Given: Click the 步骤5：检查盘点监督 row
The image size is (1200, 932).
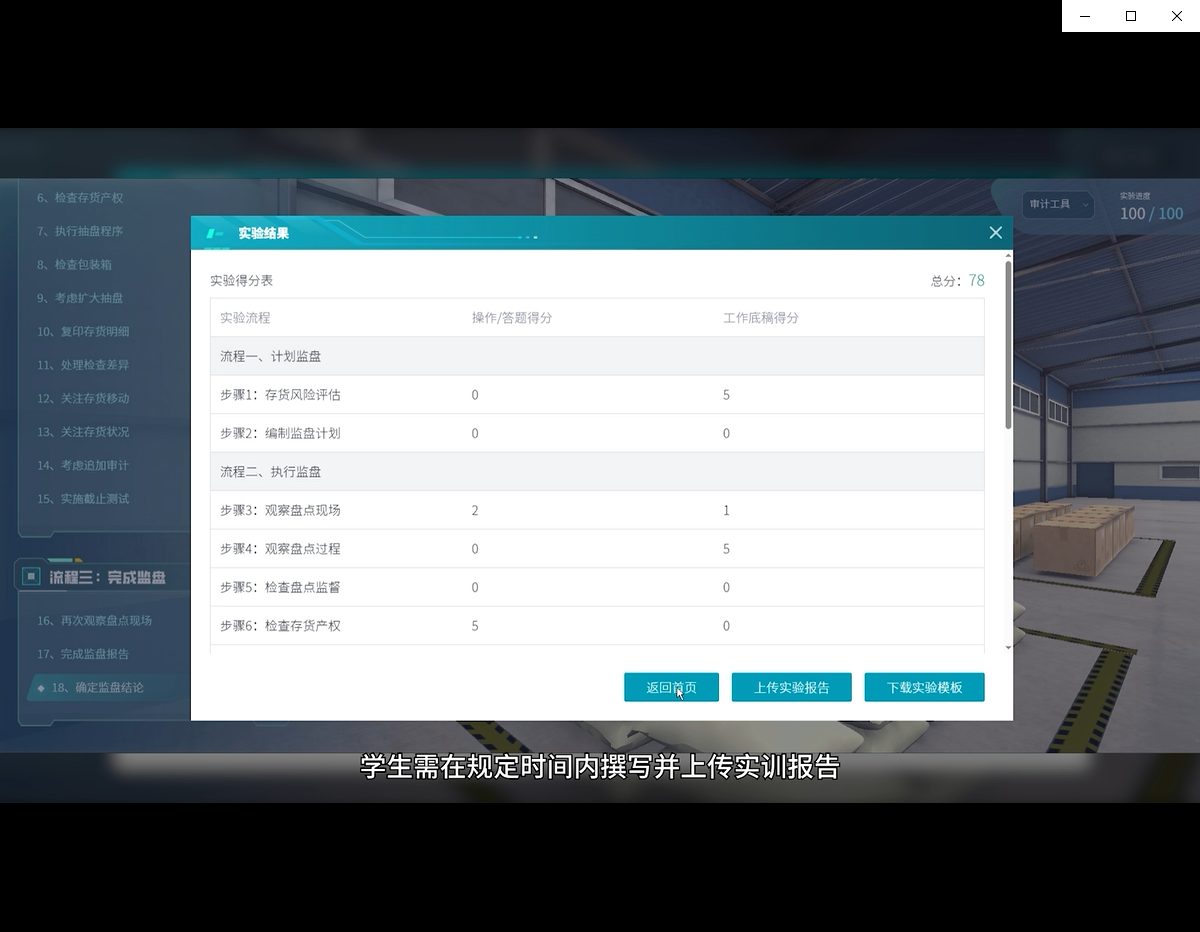Looking at the screenshot, I should 597,587.
